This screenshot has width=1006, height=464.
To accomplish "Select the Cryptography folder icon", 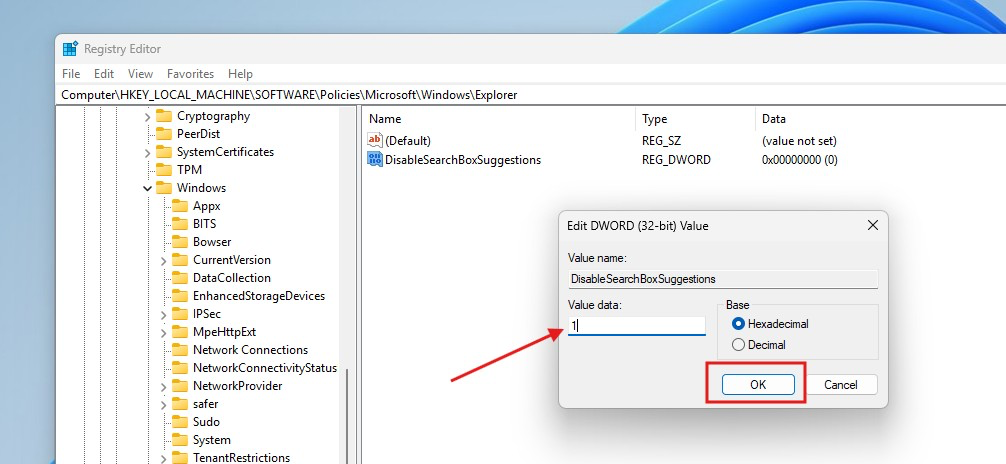I will 164,116.
